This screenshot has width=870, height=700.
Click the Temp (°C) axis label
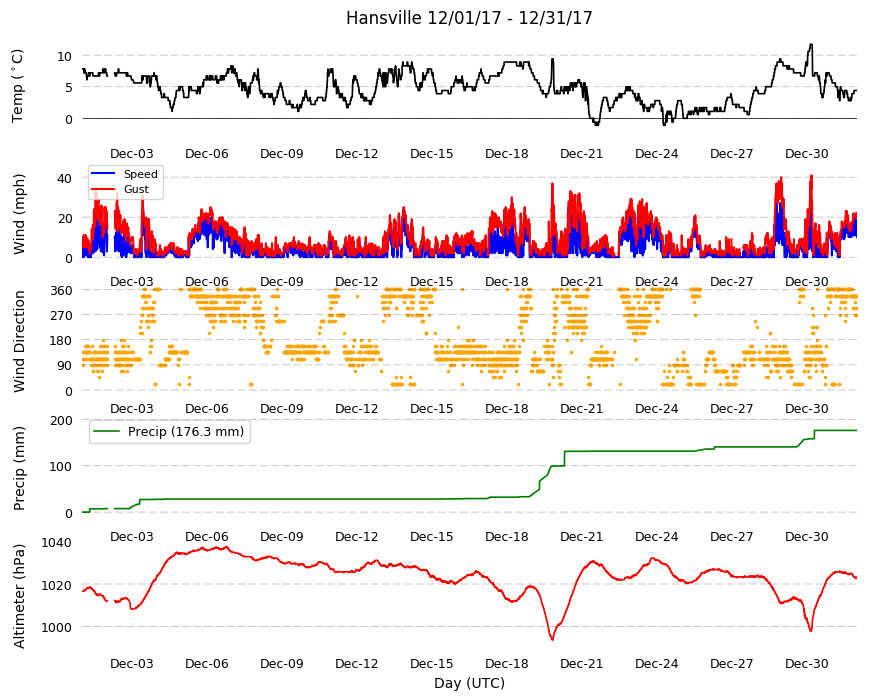(18, 86)
